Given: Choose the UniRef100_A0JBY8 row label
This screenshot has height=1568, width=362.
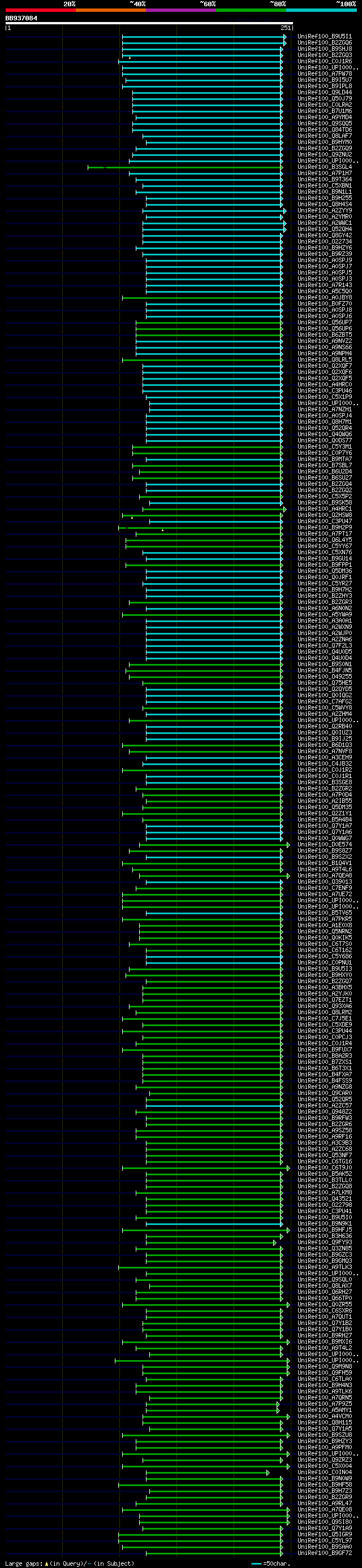Looking at the screenshot, I should (324, 297).
